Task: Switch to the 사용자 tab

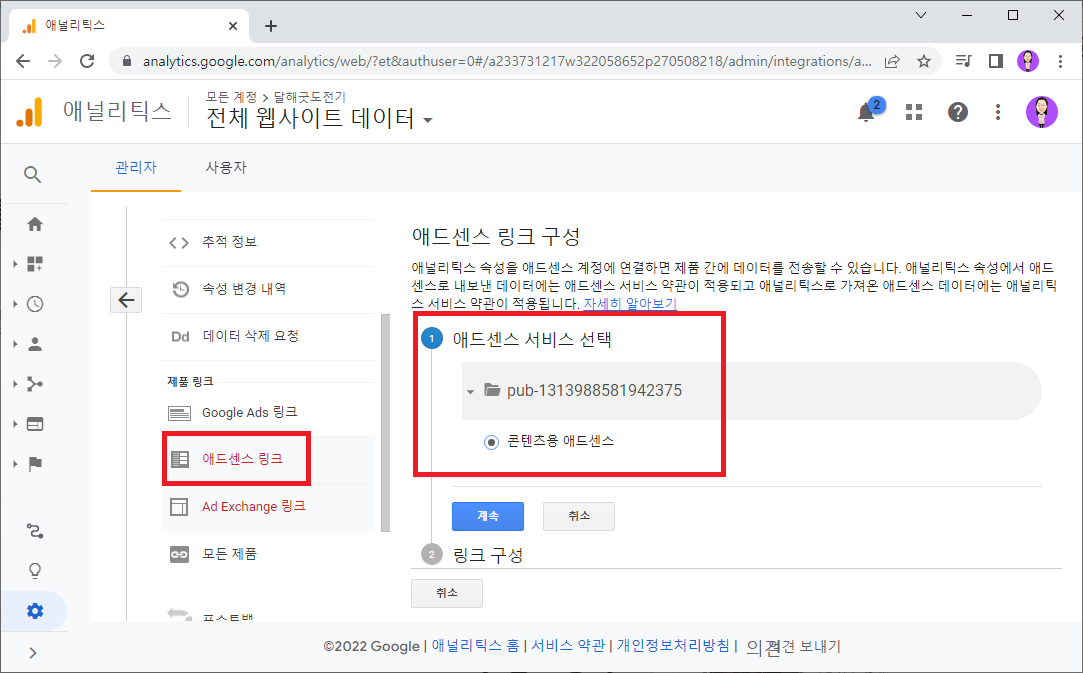Action: pyautogui.click(x=226, y=167)
